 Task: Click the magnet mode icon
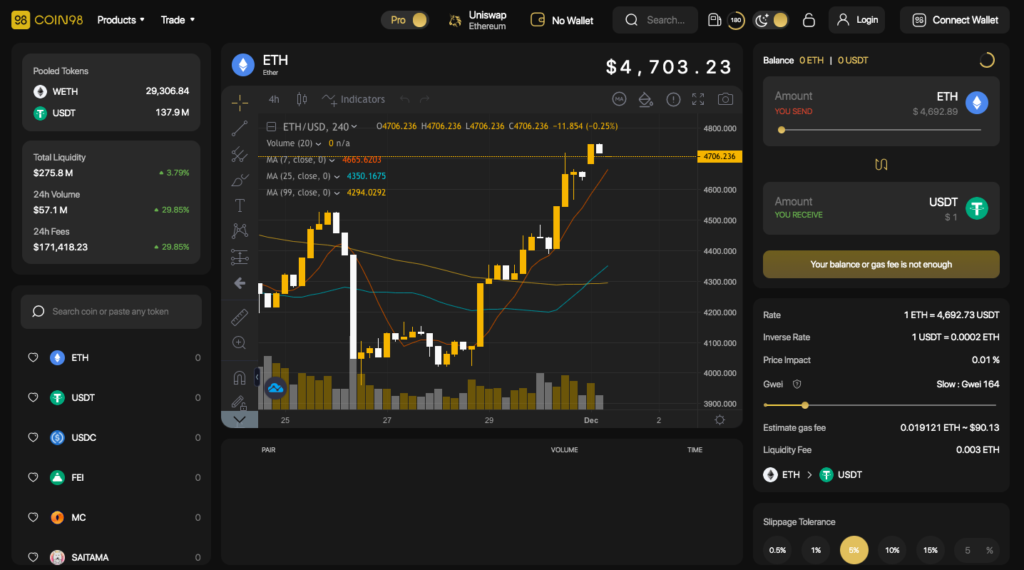pyautogui.click(x=239, y=378)
